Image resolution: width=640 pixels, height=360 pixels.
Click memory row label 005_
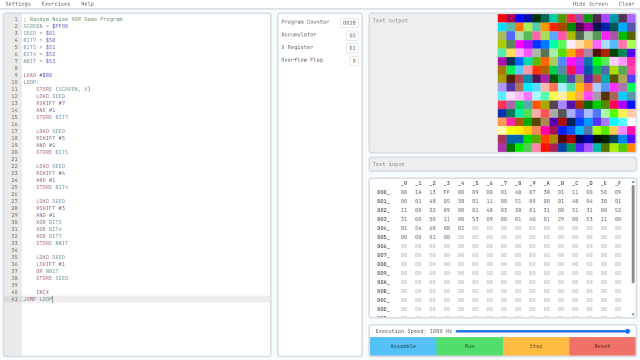(x=383, y=237)
